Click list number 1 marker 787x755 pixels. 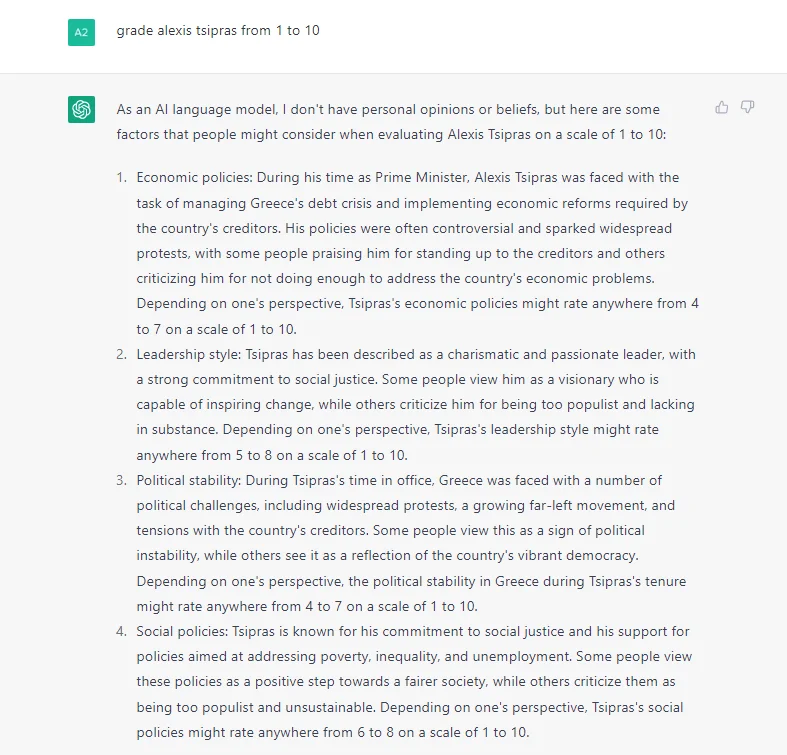[121, 178]
